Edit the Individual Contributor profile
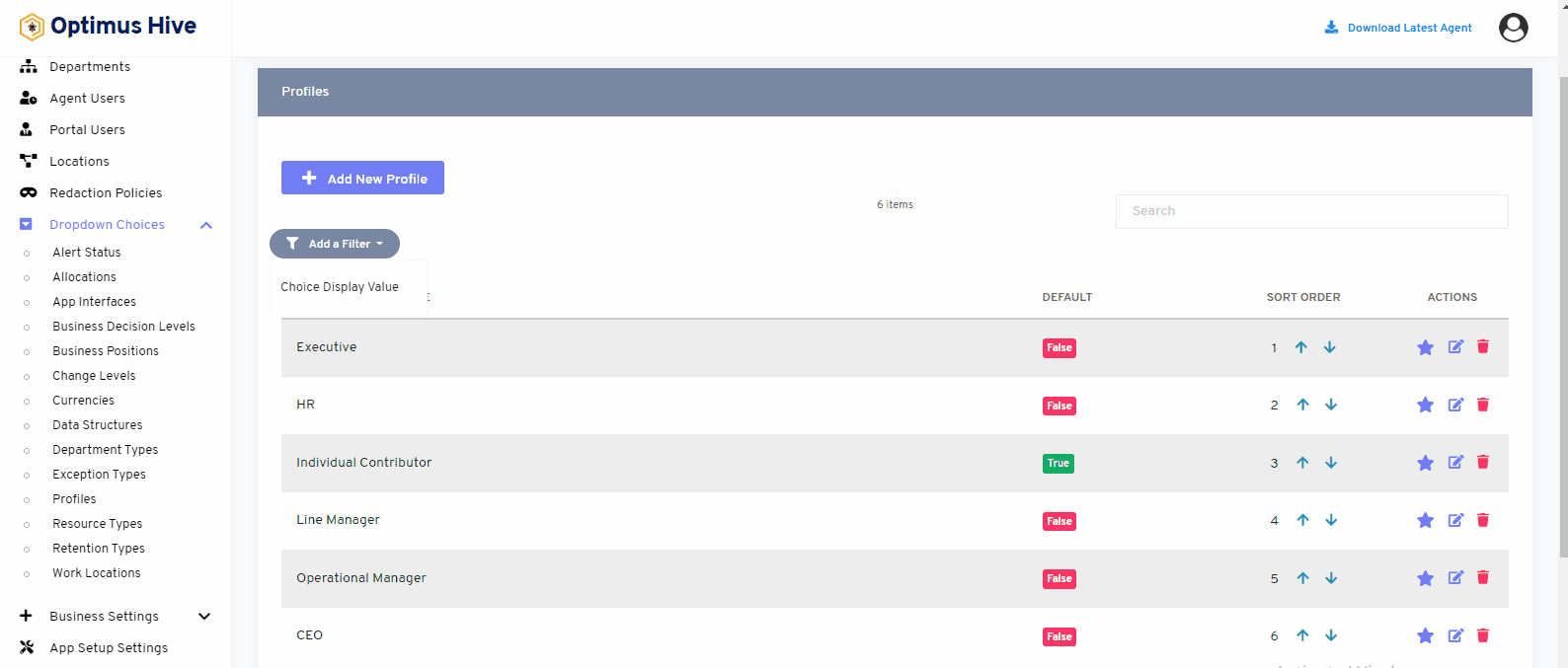This screenshot has width=1568, height=668. pos(1455,462)
